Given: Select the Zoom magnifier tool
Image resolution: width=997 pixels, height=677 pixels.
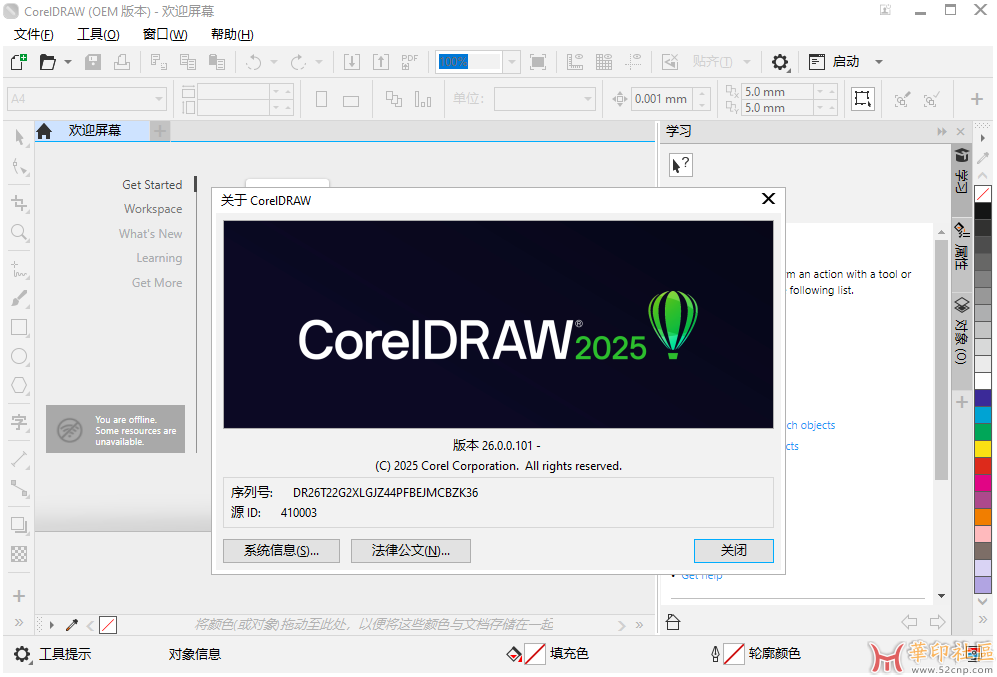Looking at the screenshot, I should [x=19, y=232].
